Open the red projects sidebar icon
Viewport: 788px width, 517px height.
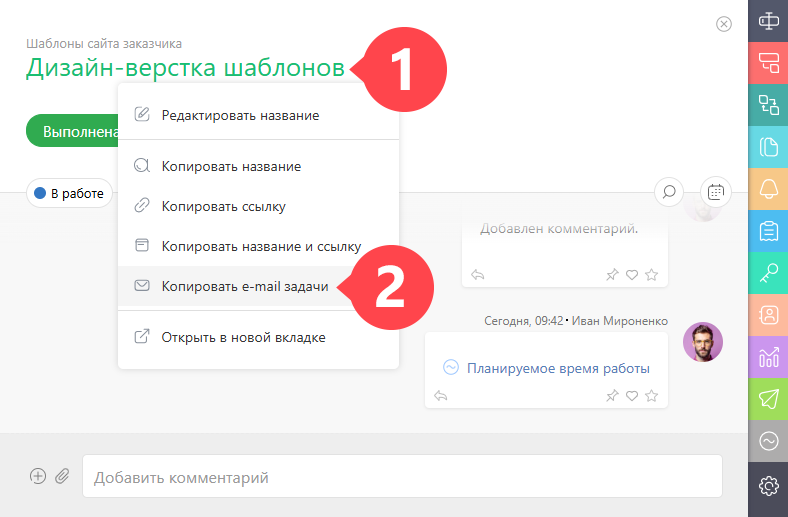click(768, 63)
